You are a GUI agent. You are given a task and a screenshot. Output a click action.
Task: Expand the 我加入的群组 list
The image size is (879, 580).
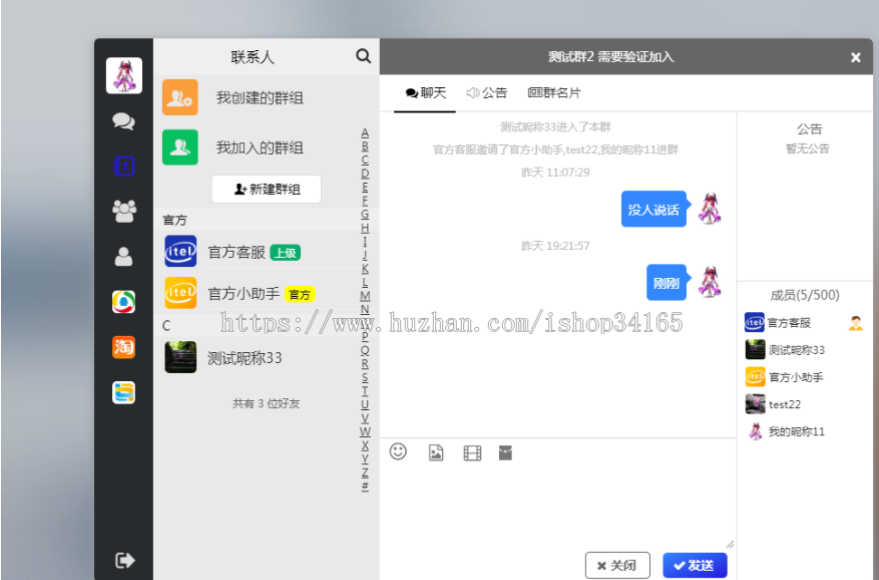point(259,148)
